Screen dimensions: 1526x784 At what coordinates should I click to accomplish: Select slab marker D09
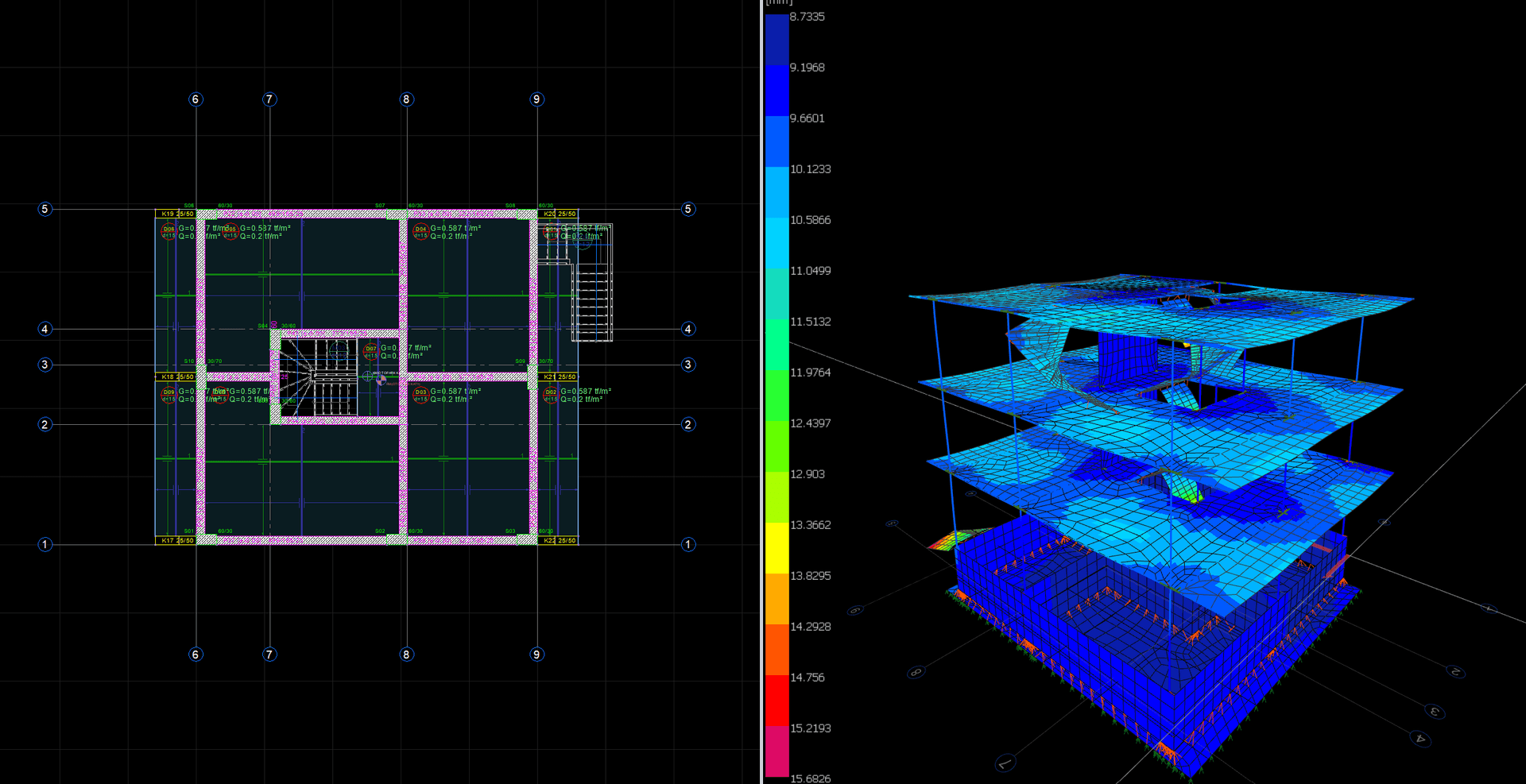click(x=168, y=395)
